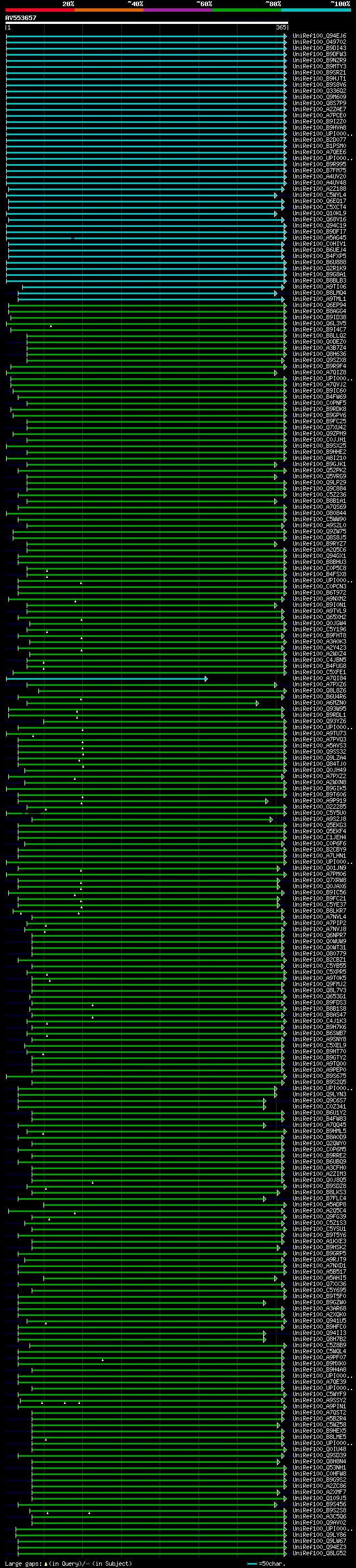Select the UniRef100_Q65XH2 label

(319, 617)
